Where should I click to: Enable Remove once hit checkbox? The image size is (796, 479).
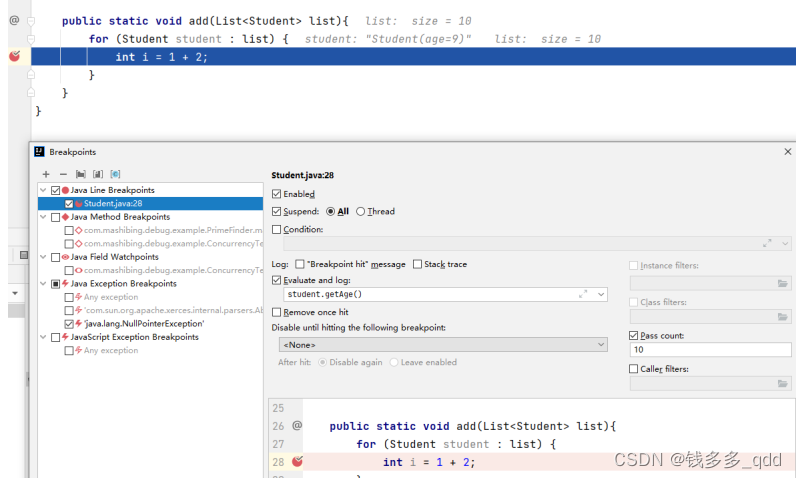tap(277, 312)
